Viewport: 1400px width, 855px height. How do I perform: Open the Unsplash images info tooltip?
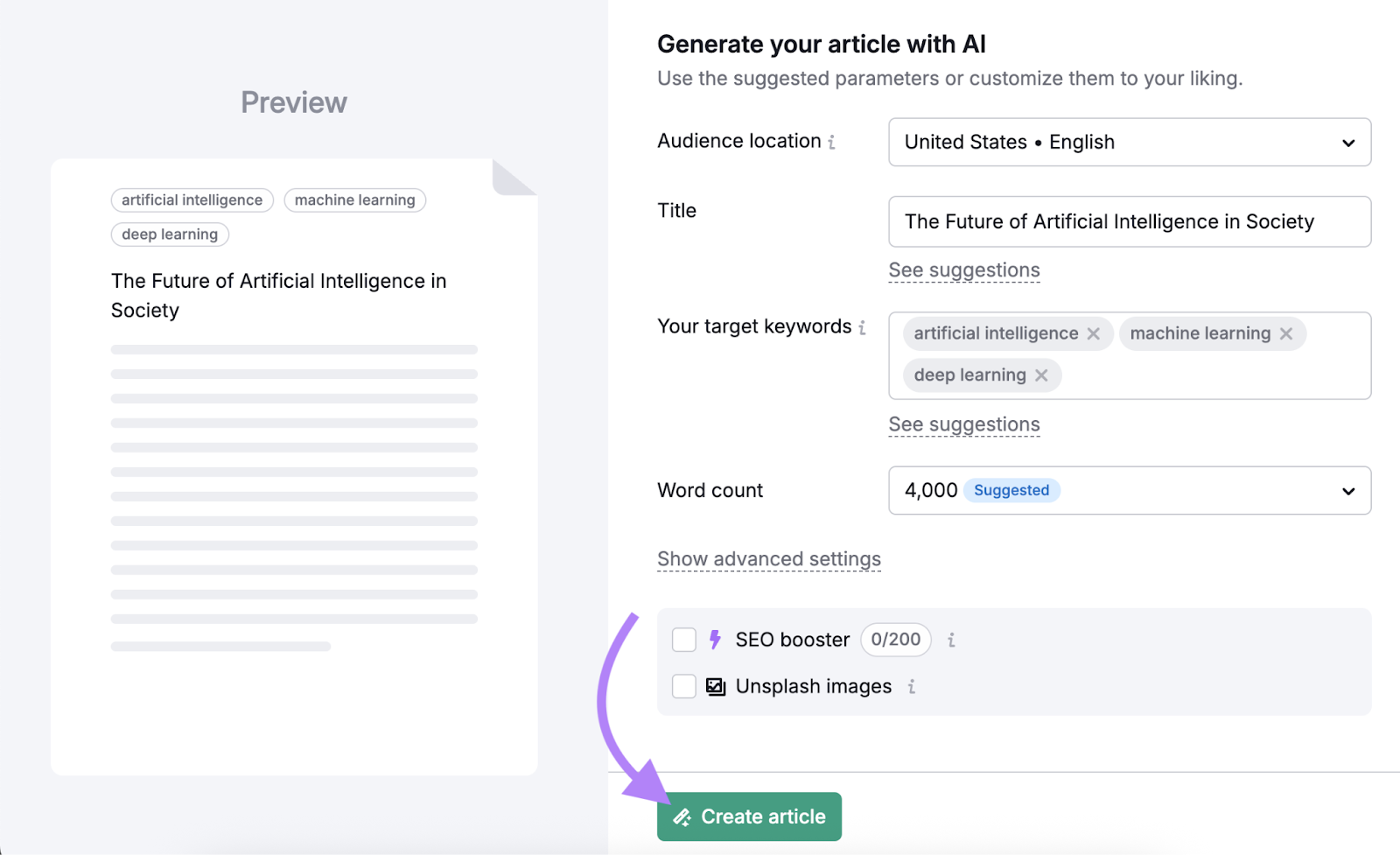910,687
